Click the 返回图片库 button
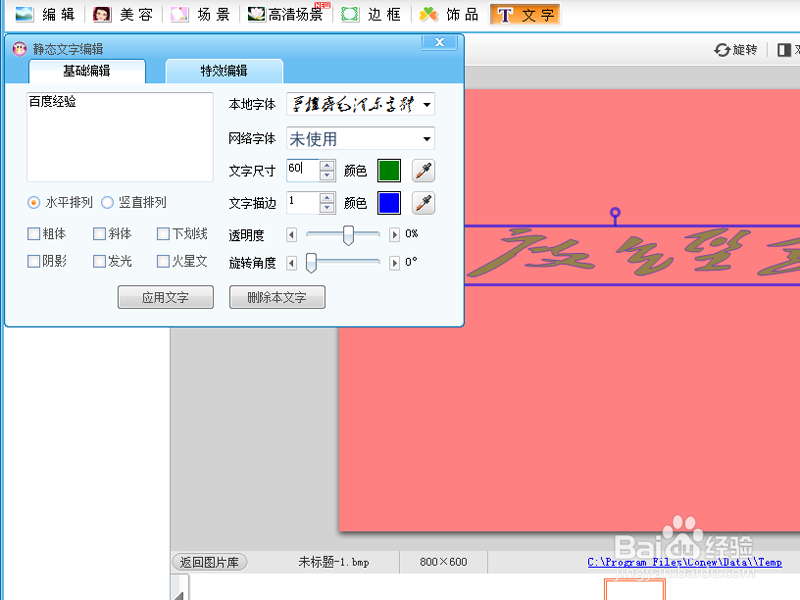Screen dimensions: 800x600 coord(210,562)
